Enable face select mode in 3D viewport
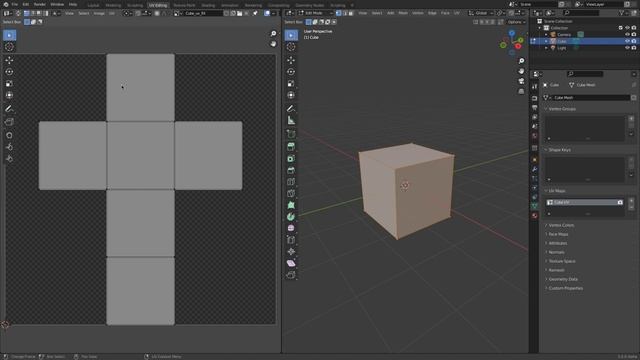Image resolution: width=640 pixels, height=360 pixels. coord(351,13)
